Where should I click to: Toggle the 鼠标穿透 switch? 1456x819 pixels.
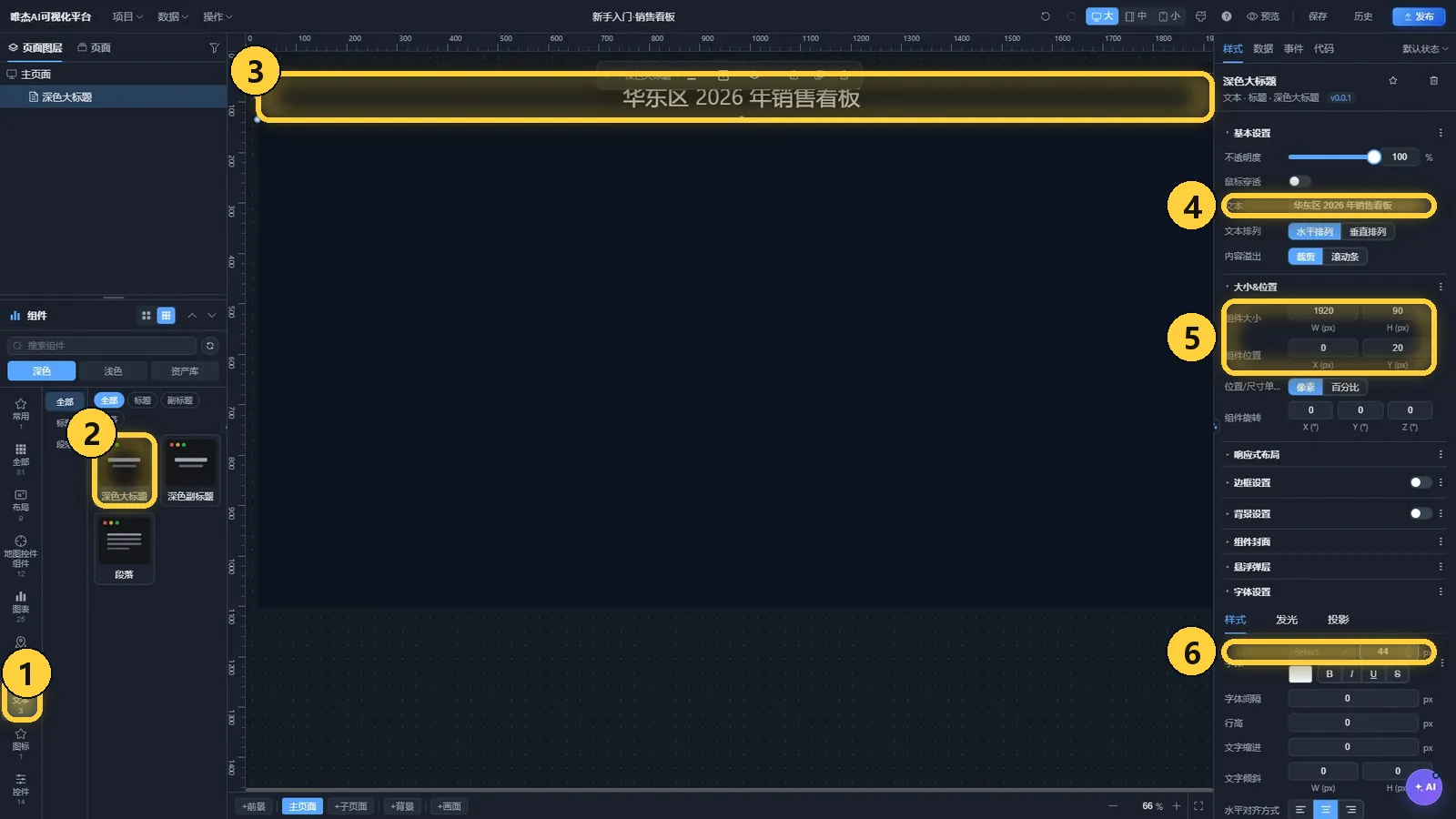tap(1299, 181)
